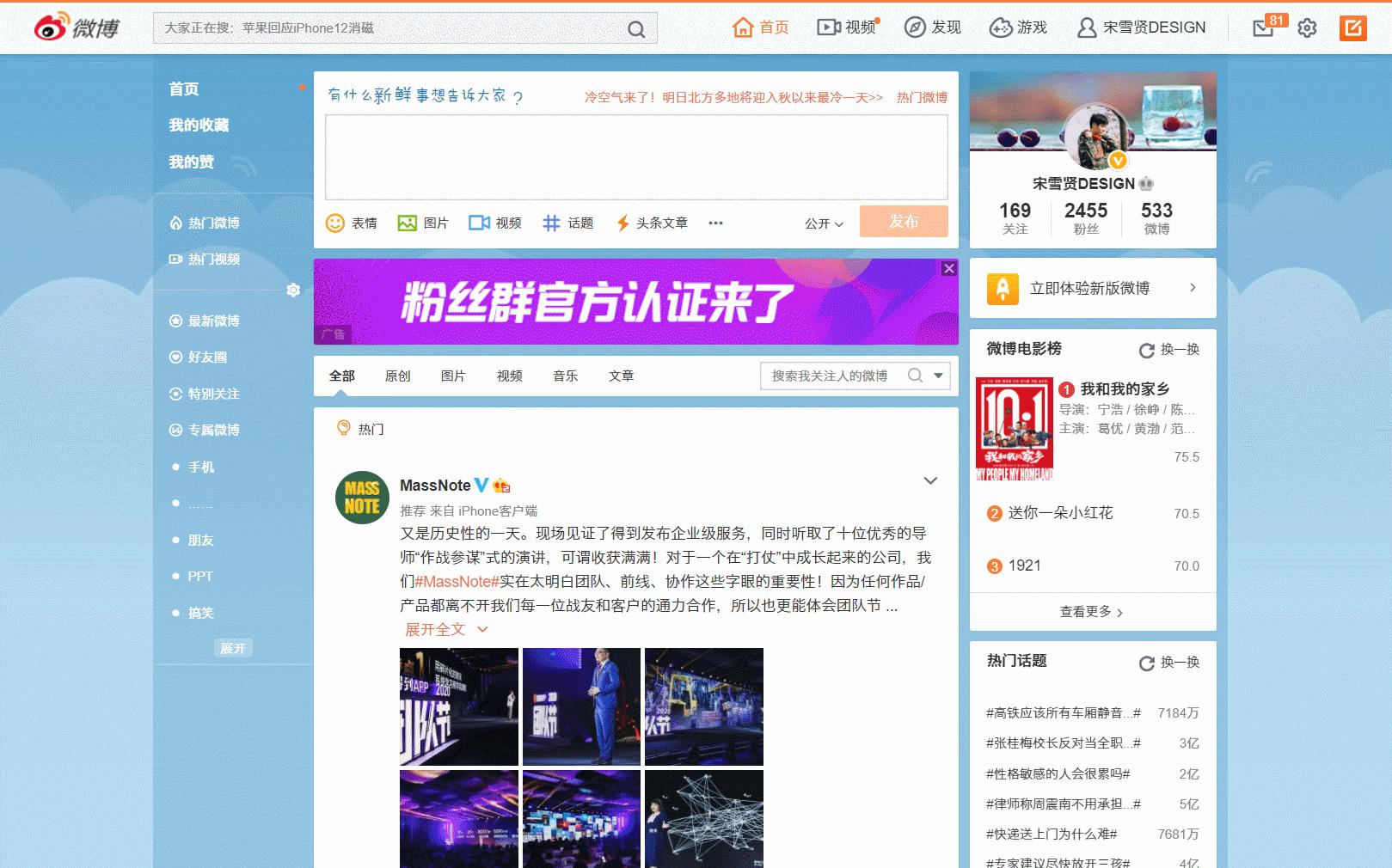This screenshot has width=1392, height=868.
Task: Click 首页 in the top navigation
Action: pyautogui.click(x=761, y=28)
